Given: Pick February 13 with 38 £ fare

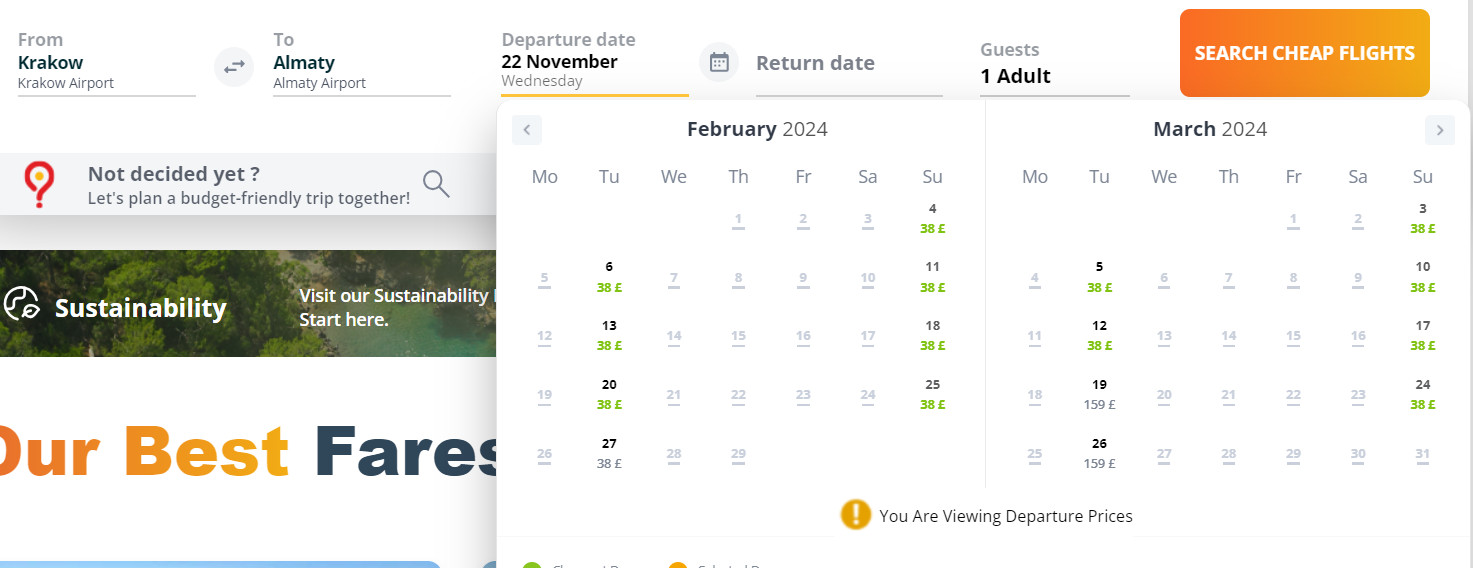Looking at the screenshot, I should (609, 335).
